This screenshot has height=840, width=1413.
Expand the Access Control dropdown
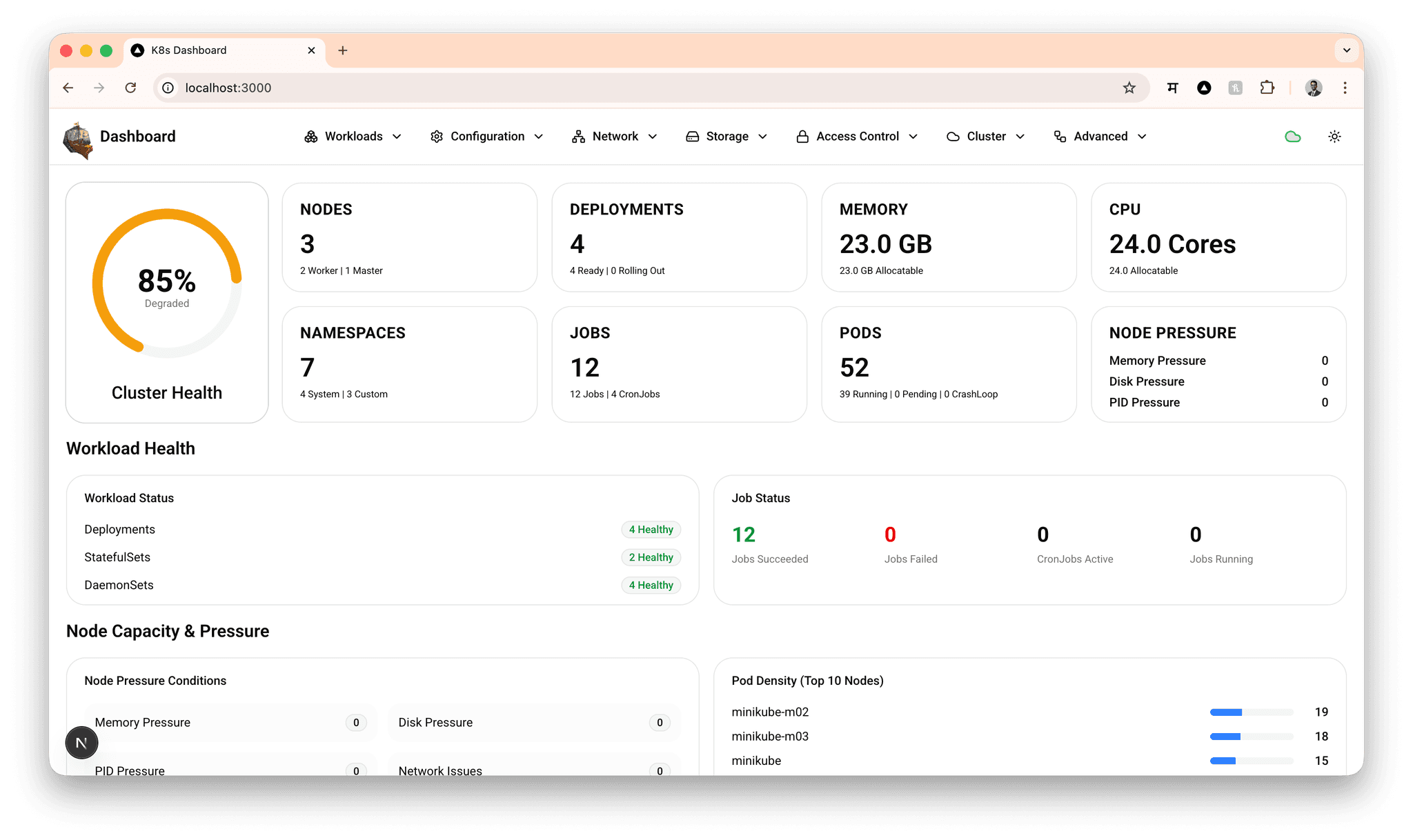click(913, 137)
